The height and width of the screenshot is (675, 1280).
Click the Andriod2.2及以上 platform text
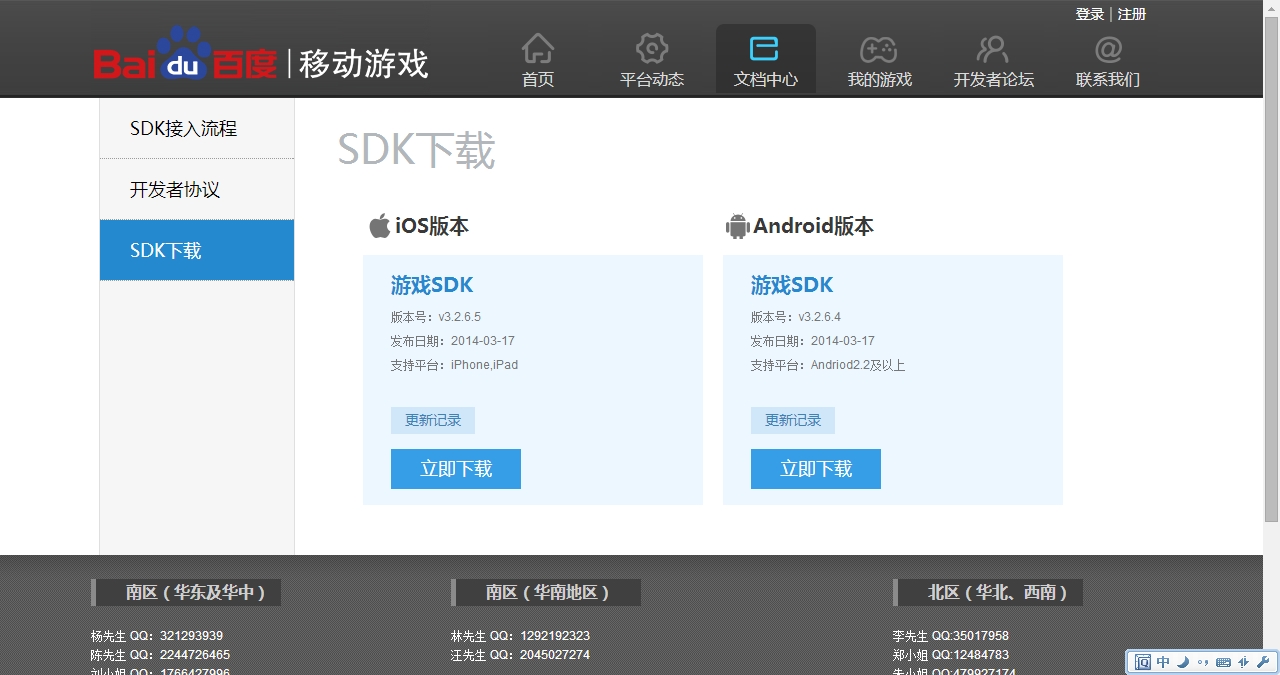pos(858,365)
